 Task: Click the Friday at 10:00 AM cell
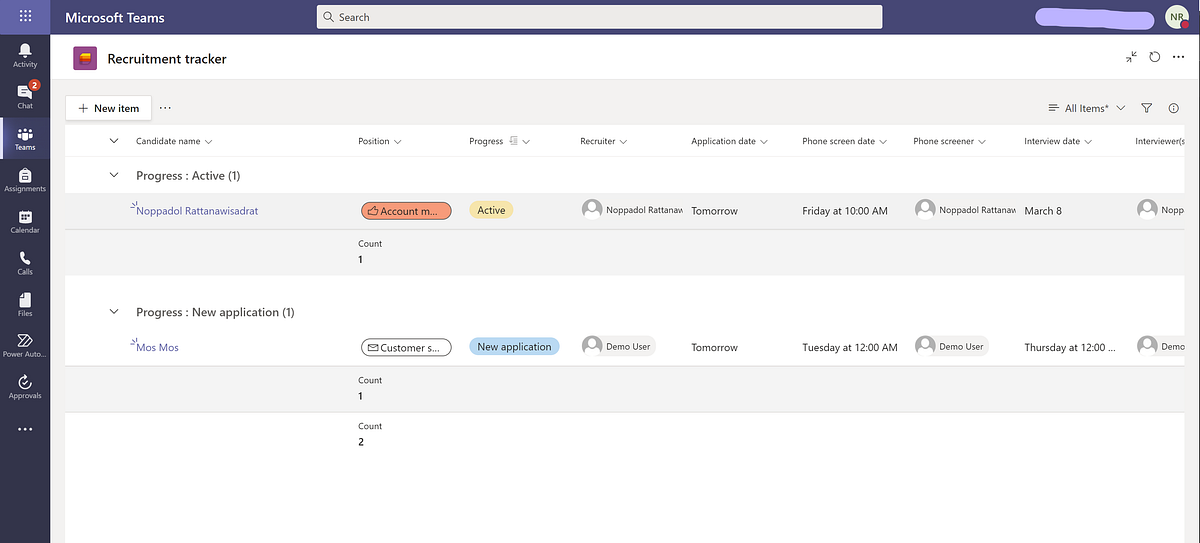(845, 211)
